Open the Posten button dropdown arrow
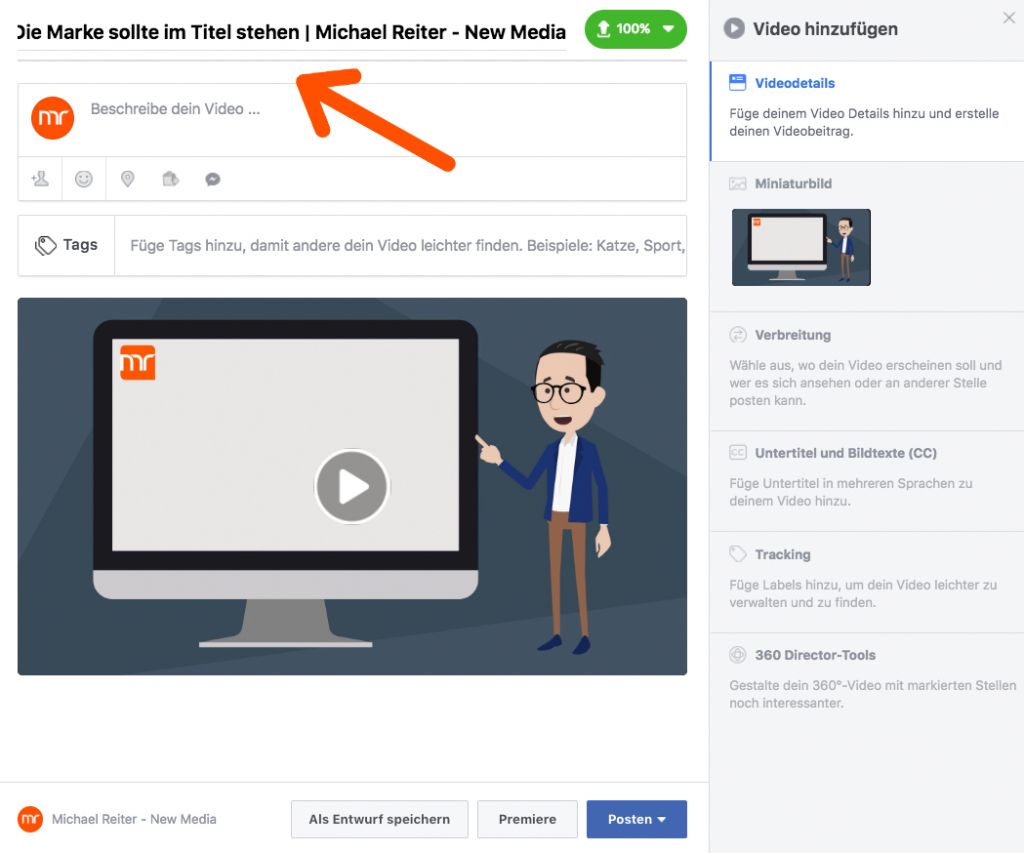The height and width of the screenshot is (853, 1024). coord(662,819)
